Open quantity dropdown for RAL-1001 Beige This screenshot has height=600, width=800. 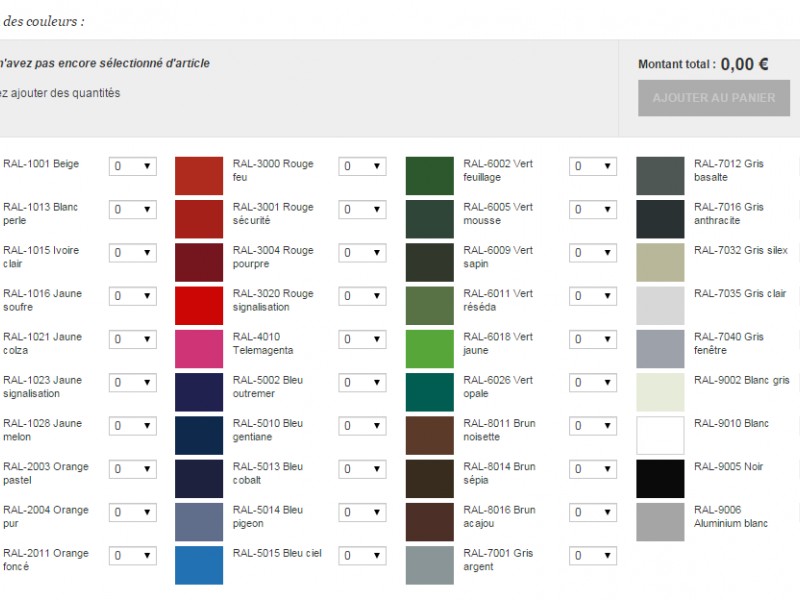click(x=132, y=167)
